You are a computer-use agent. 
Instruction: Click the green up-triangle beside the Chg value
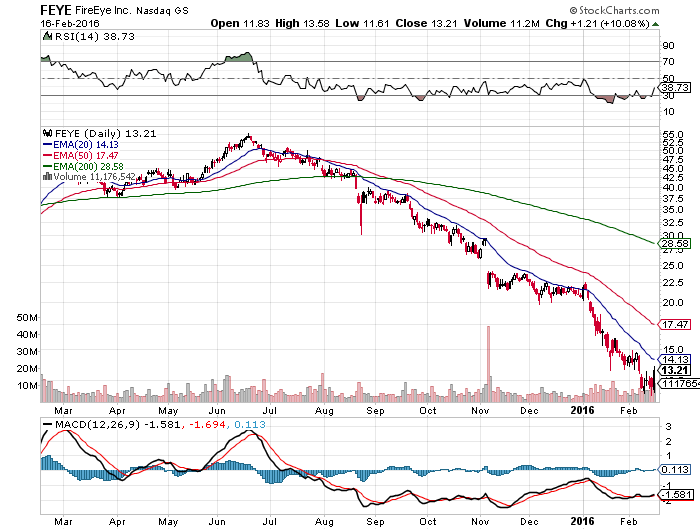655,24
